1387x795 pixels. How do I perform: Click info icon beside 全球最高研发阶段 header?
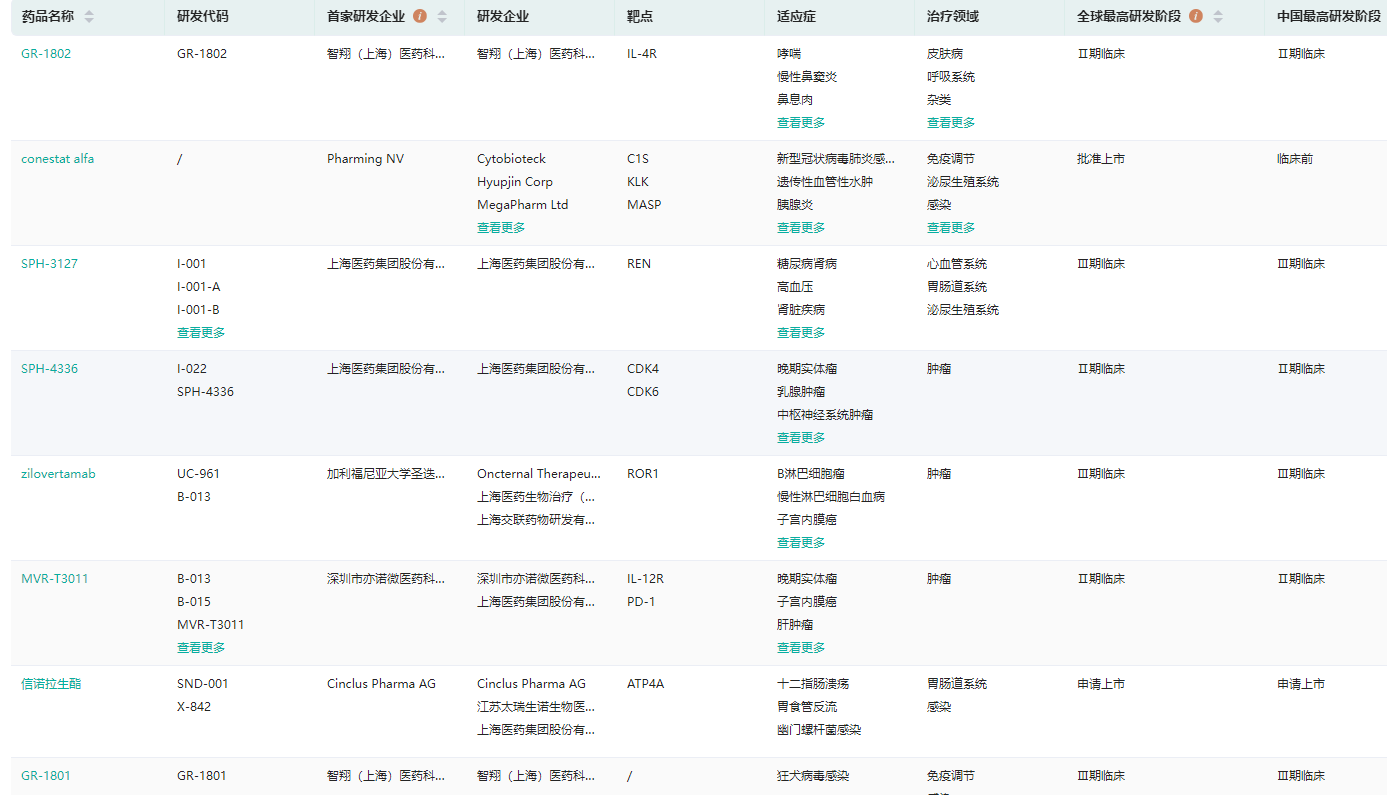tap(1196, 16)
